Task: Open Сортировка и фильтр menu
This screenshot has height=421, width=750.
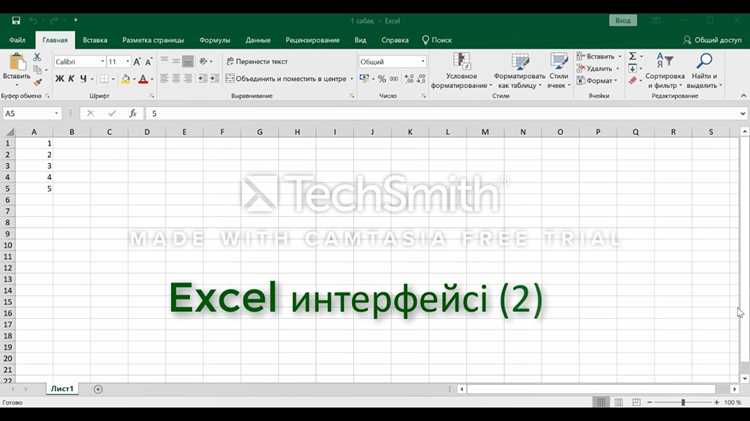Action: click(665, 71)
